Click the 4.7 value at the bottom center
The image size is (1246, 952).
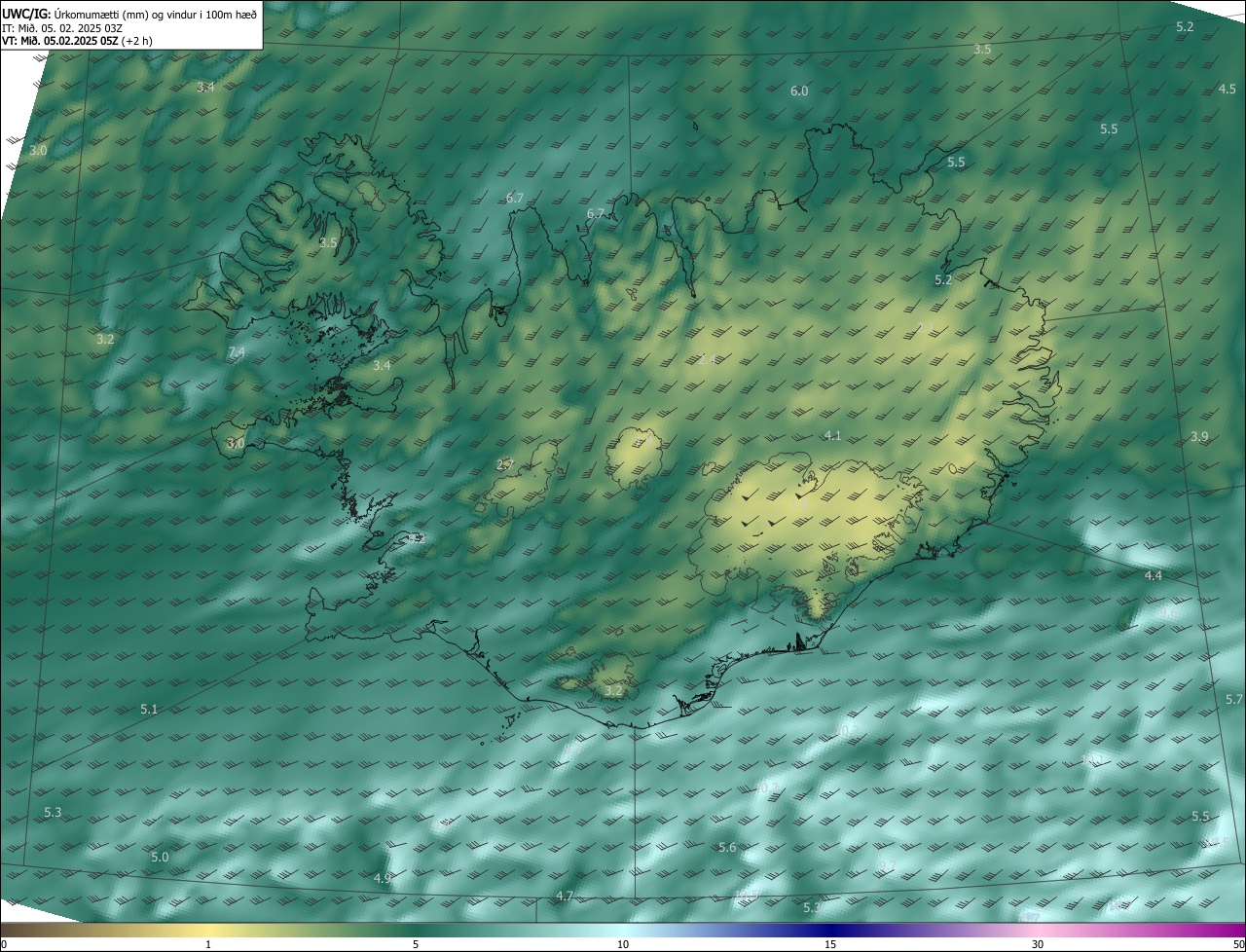click(565, 896)
